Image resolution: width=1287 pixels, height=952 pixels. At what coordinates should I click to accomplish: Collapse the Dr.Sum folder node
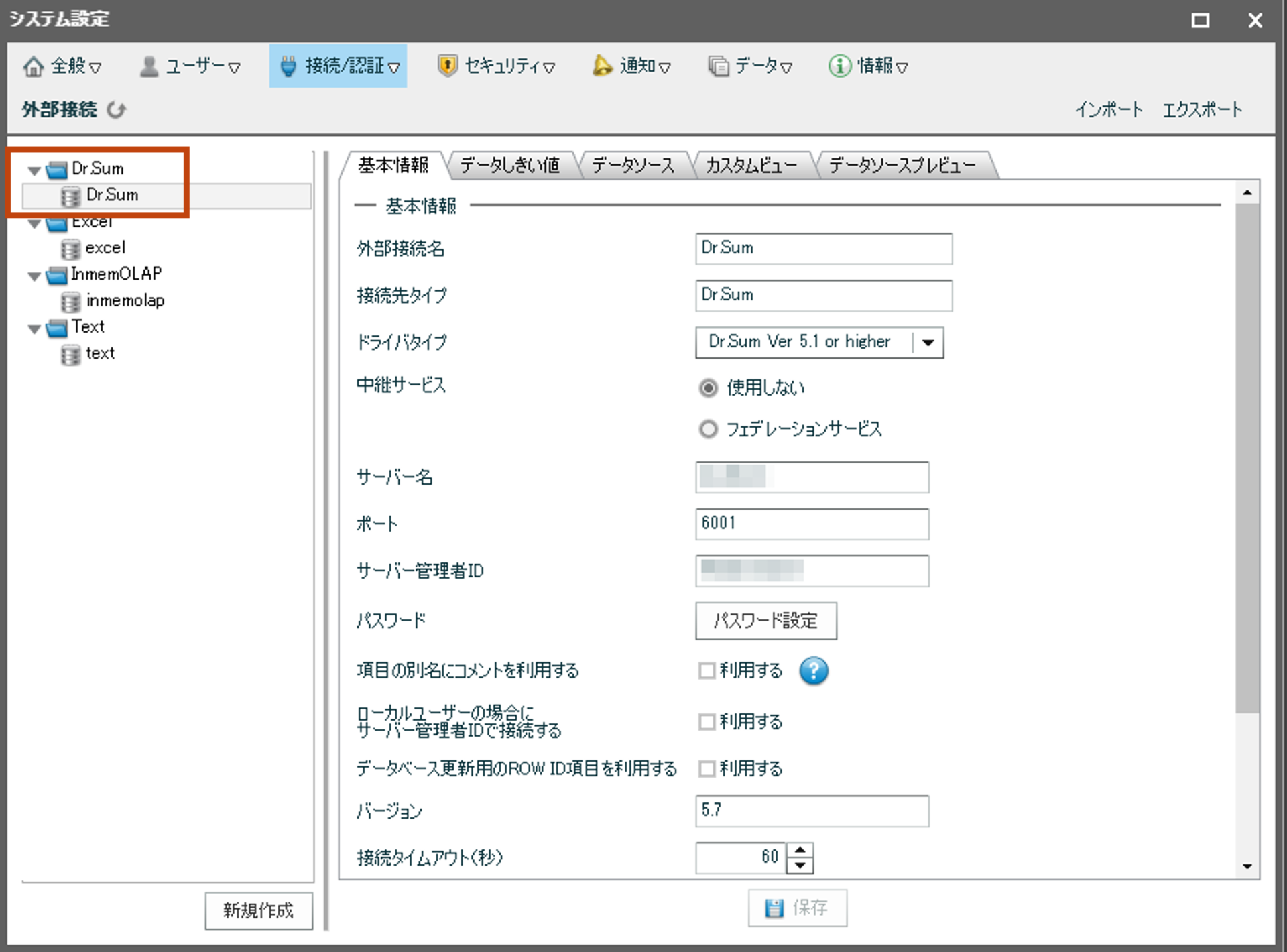click(34, 171)
